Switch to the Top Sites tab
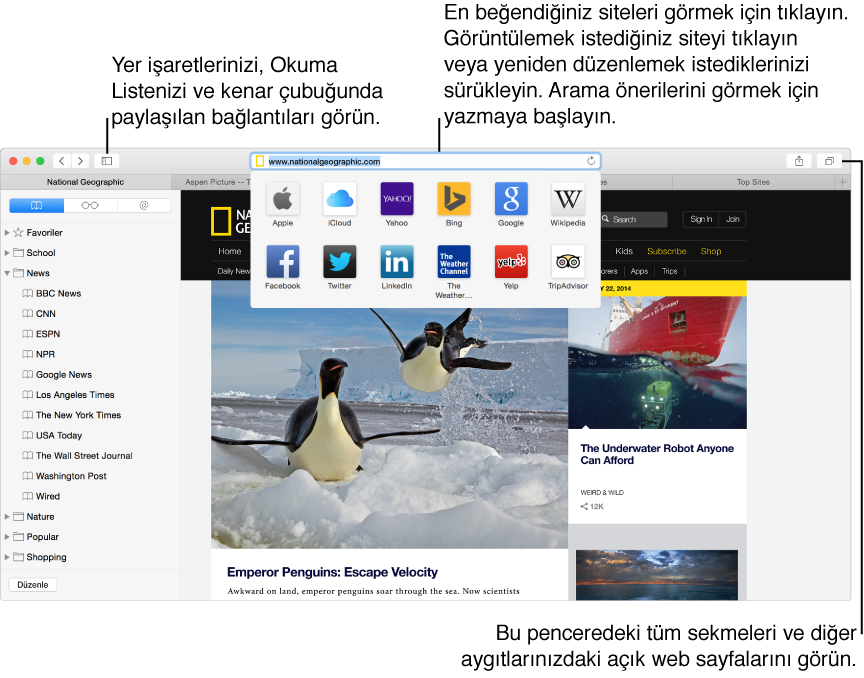 coord(753,182)
